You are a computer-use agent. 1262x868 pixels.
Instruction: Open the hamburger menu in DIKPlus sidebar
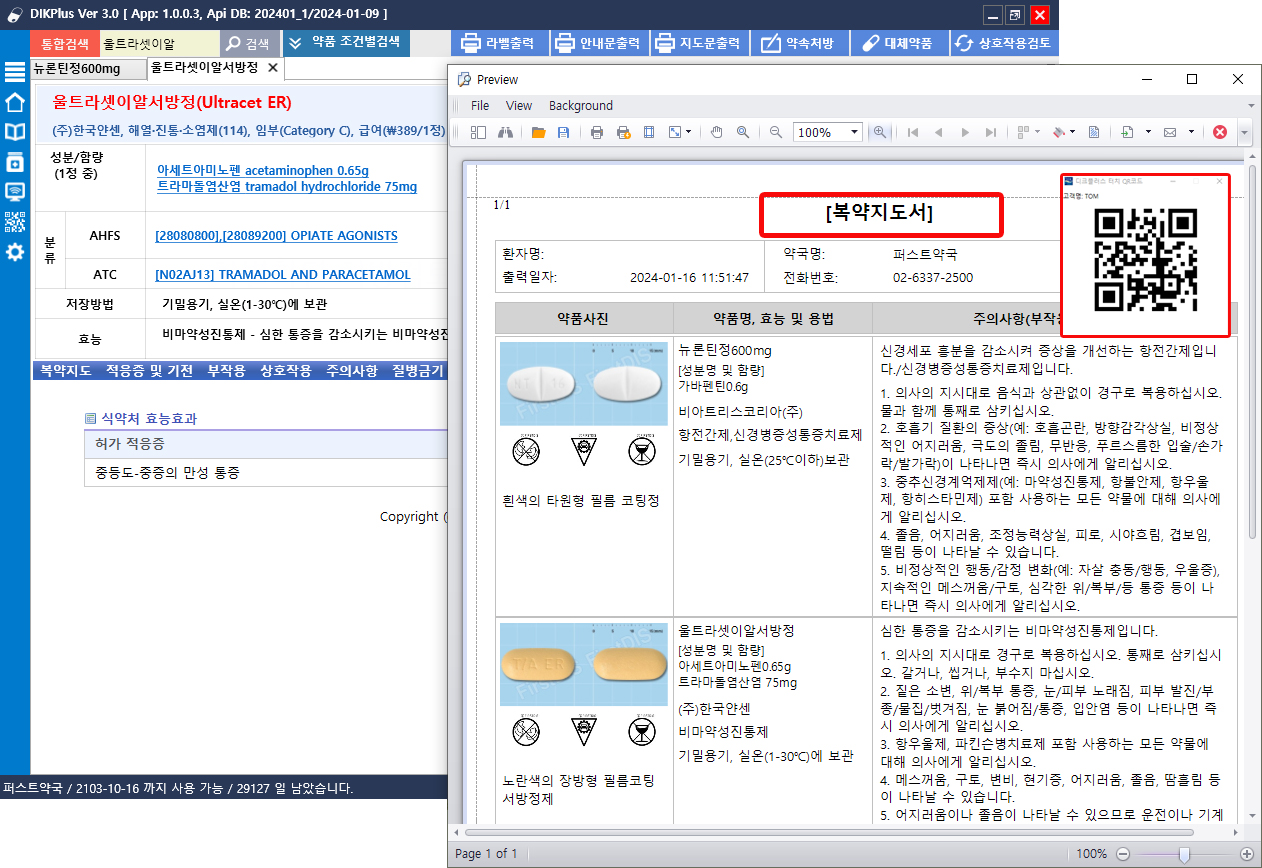pyautogui.click(x=15, y=71)
